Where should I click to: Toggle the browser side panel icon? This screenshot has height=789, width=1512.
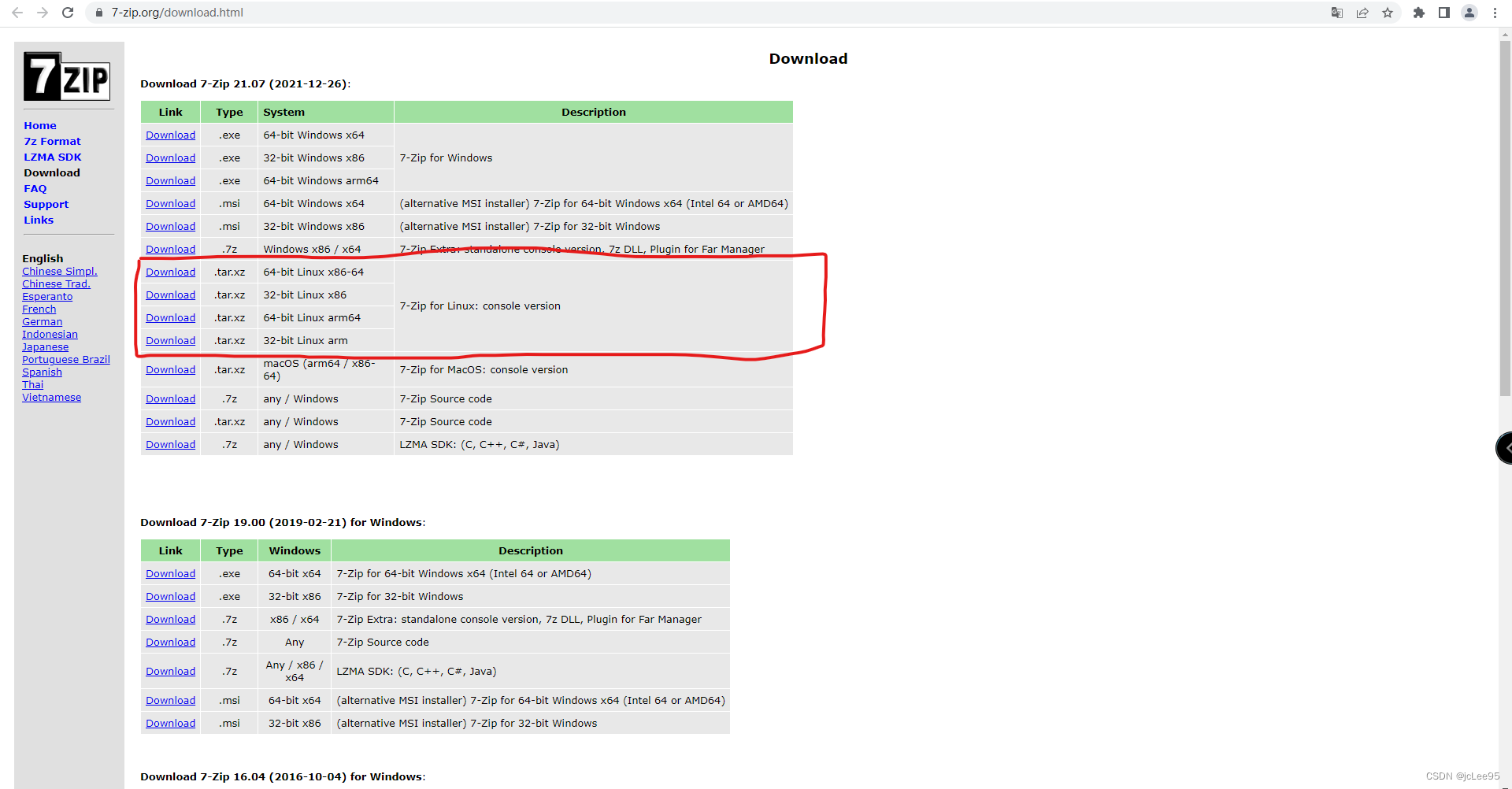tap(1444, 13)
